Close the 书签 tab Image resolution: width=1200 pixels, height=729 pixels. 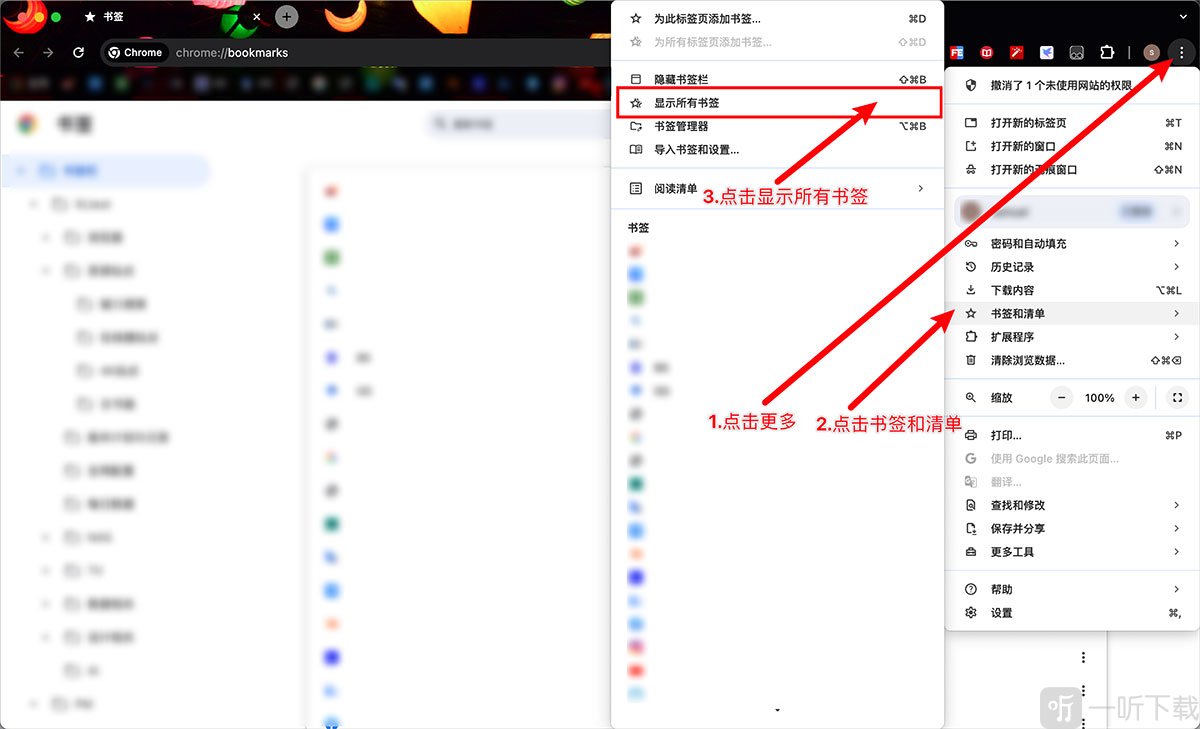coord(256,16)
